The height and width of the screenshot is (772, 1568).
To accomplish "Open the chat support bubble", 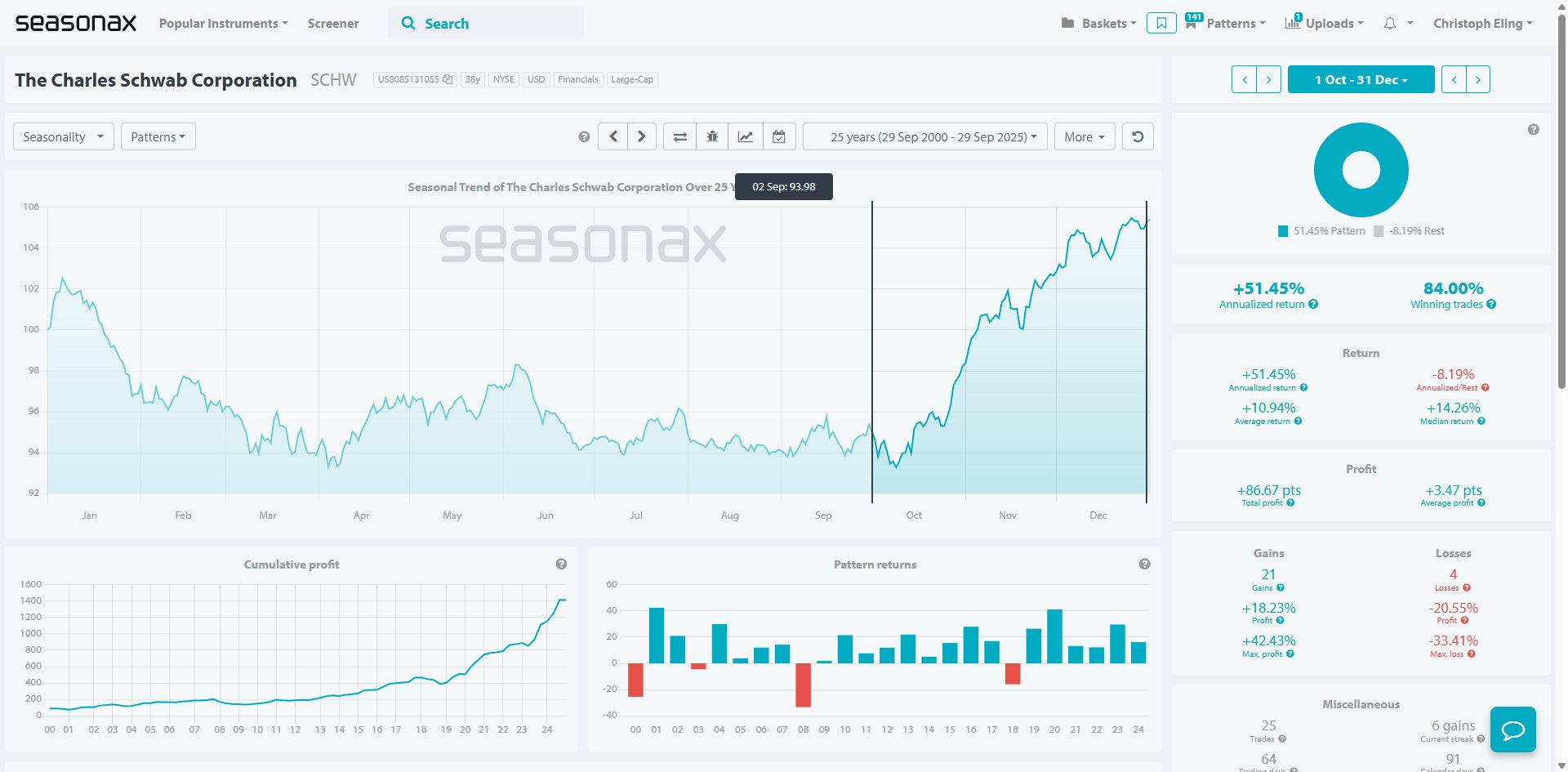I will pyautogui.click(x=1512, y=730).
